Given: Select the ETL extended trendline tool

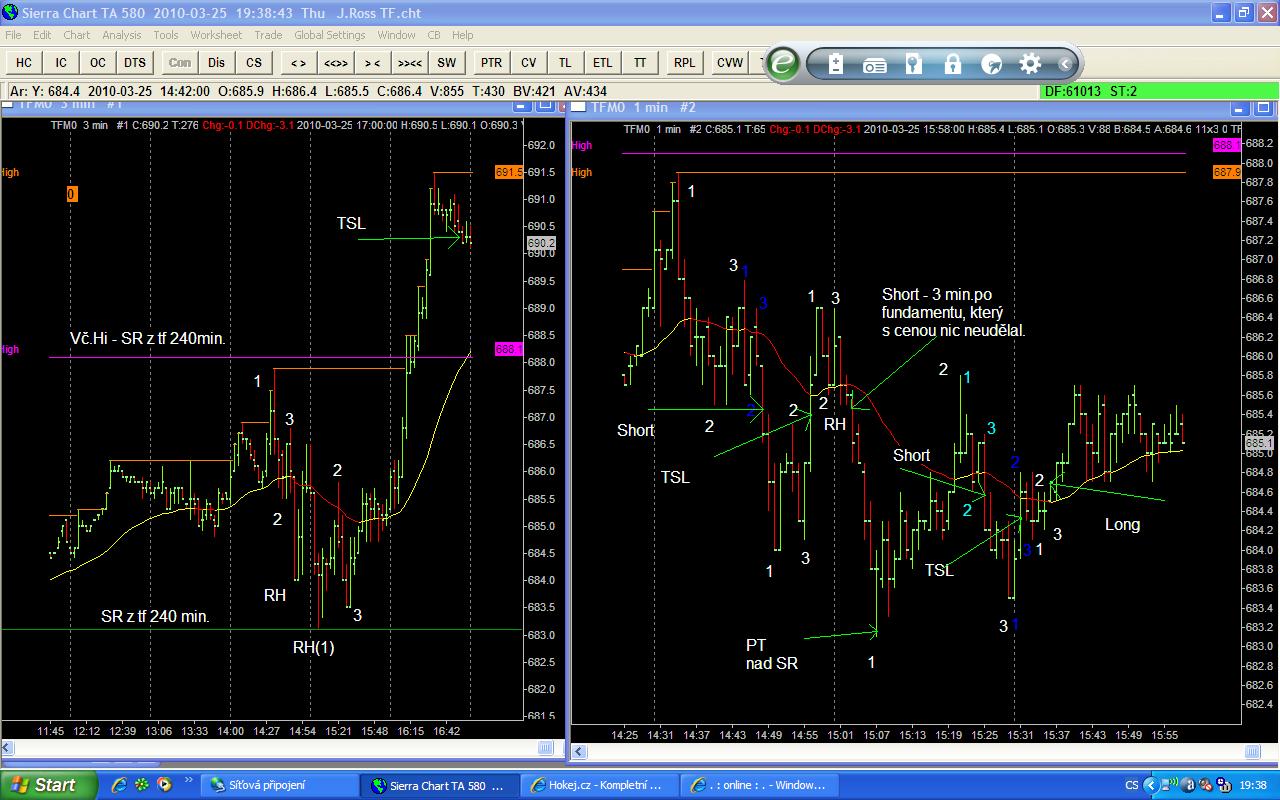Looking at the screenshot, I should 602,62.
